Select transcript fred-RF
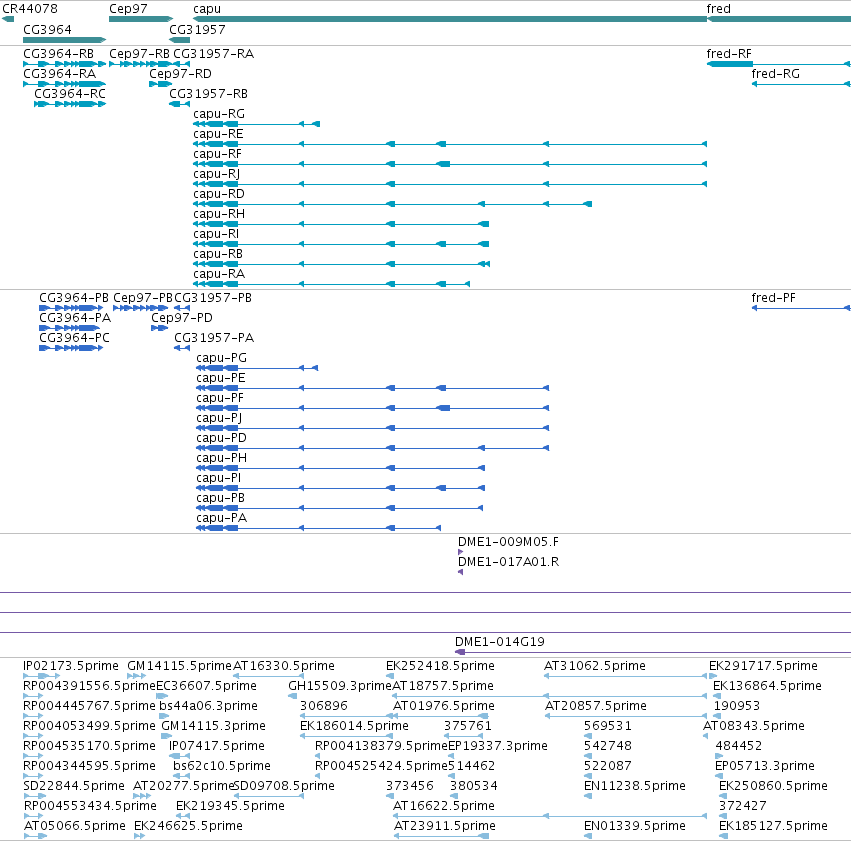 pyautogui.click(x=778, y=64)
